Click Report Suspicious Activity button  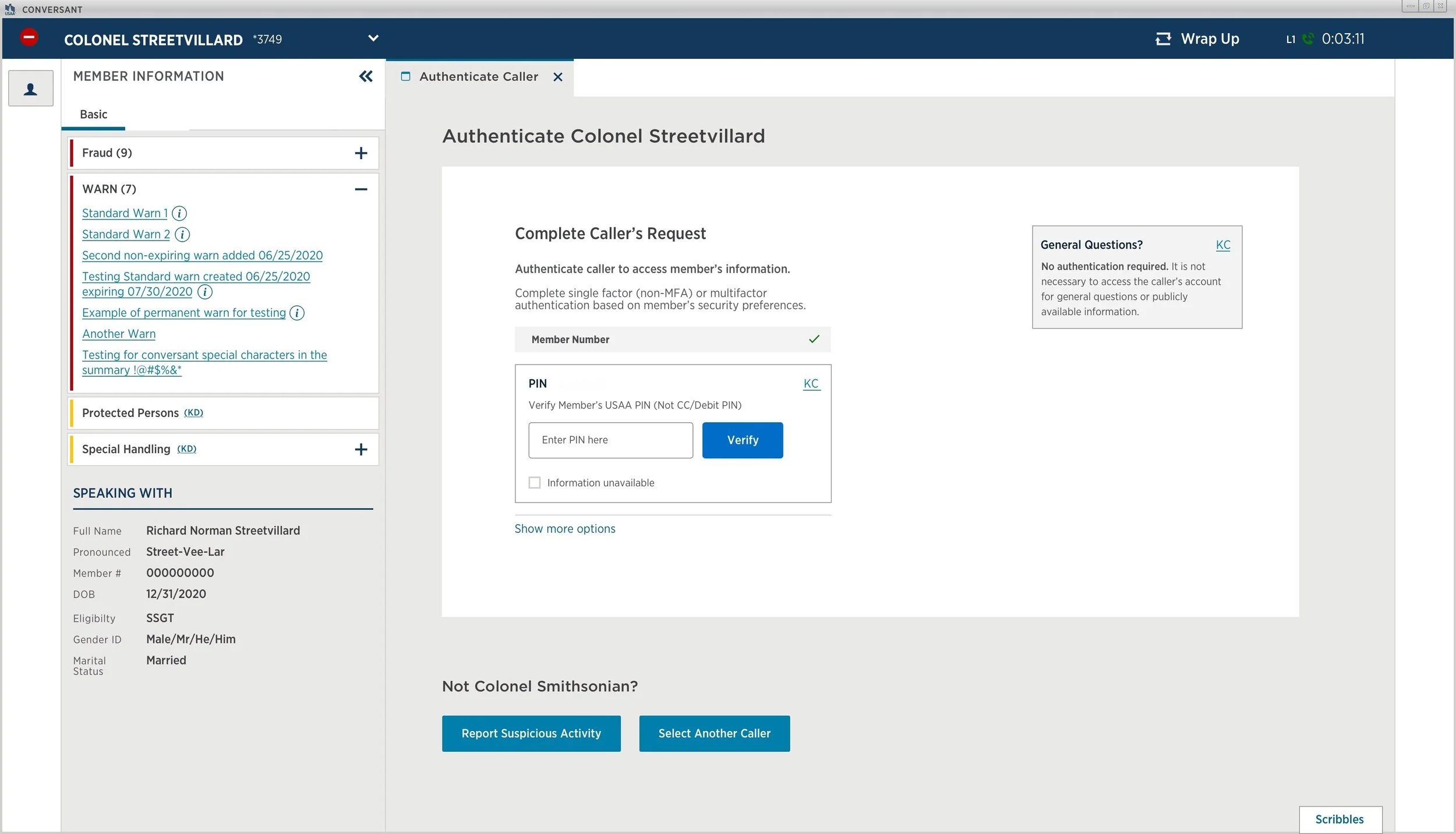[x=531, y=734]
